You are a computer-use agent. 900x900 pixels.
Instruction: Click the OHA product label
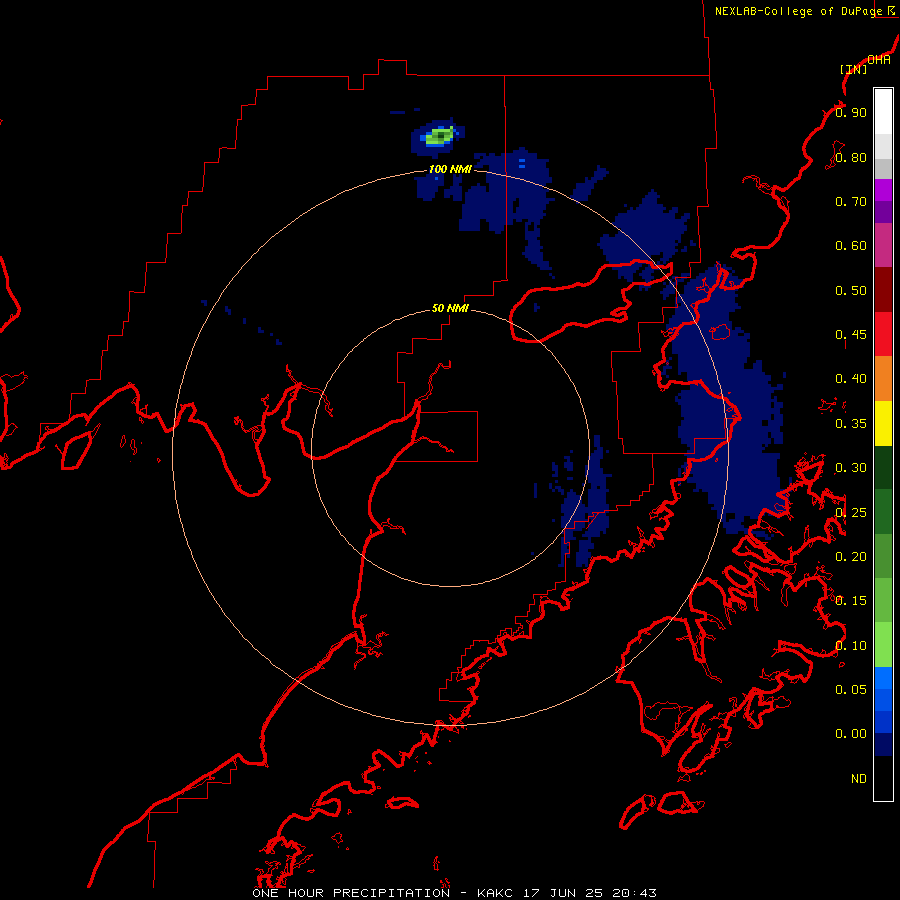click(x=879, y=60)
